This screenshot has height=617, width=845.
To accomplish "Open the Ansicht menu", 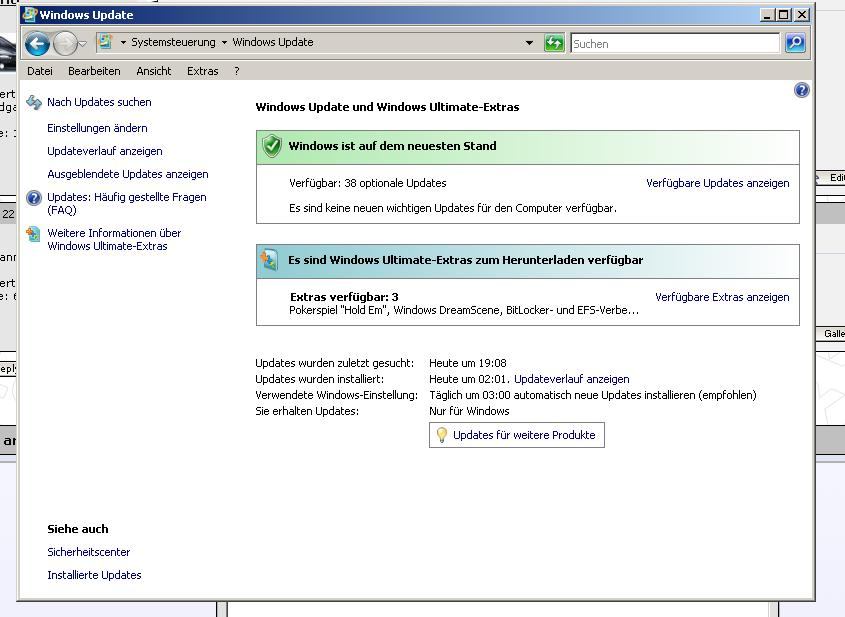I will pyautogui.click(x=154, y=71).
